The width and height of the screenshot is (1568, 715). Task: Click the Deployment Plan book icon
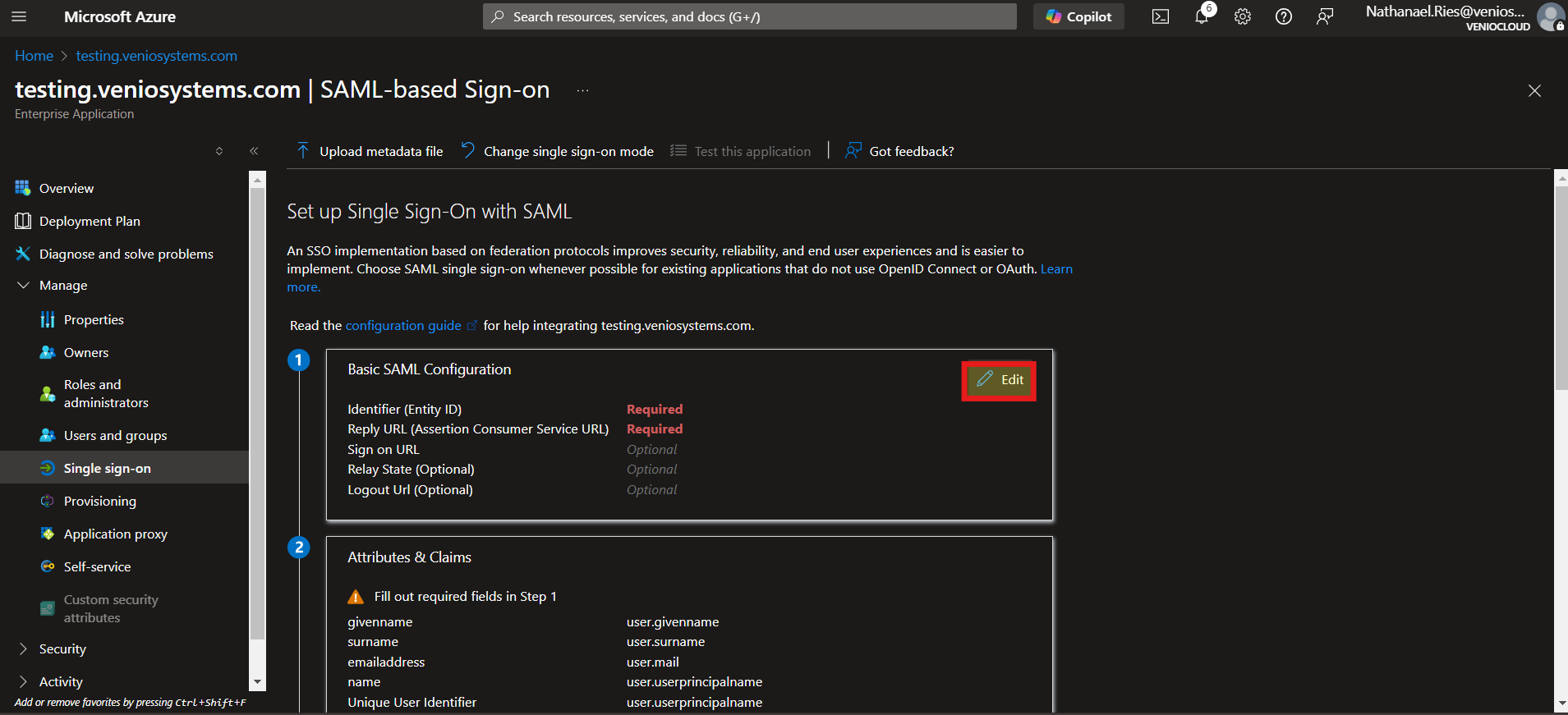[23, 221]
